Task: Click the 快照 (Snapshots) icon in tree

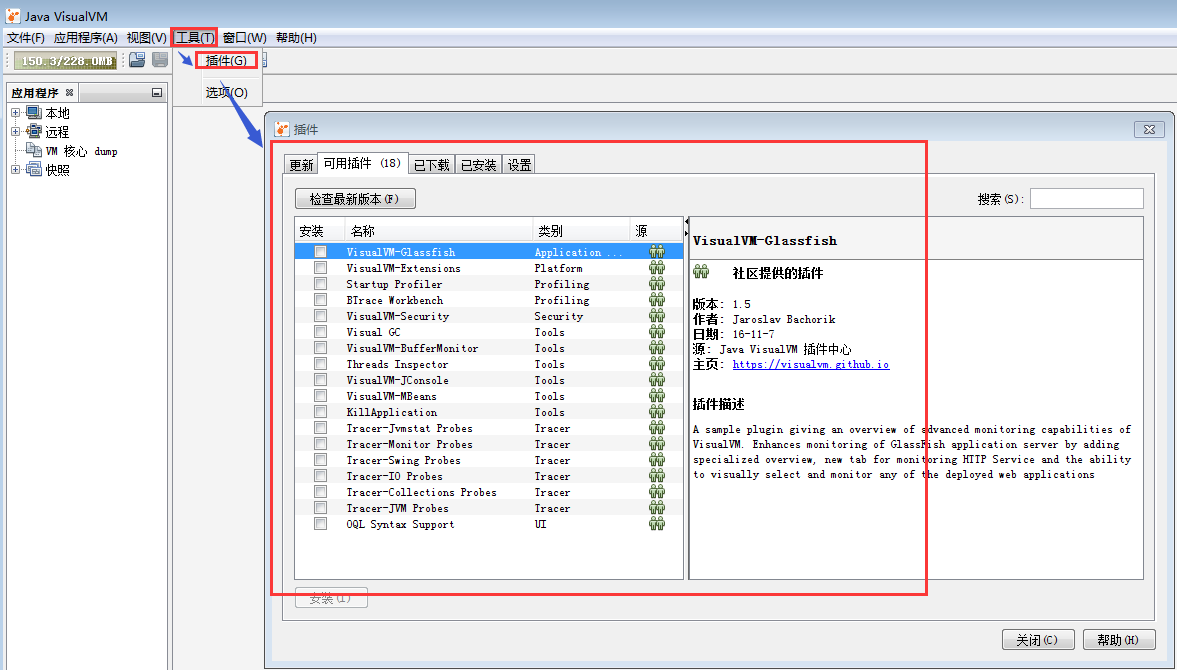Action: pyautogui.click(x=34, y=170)
